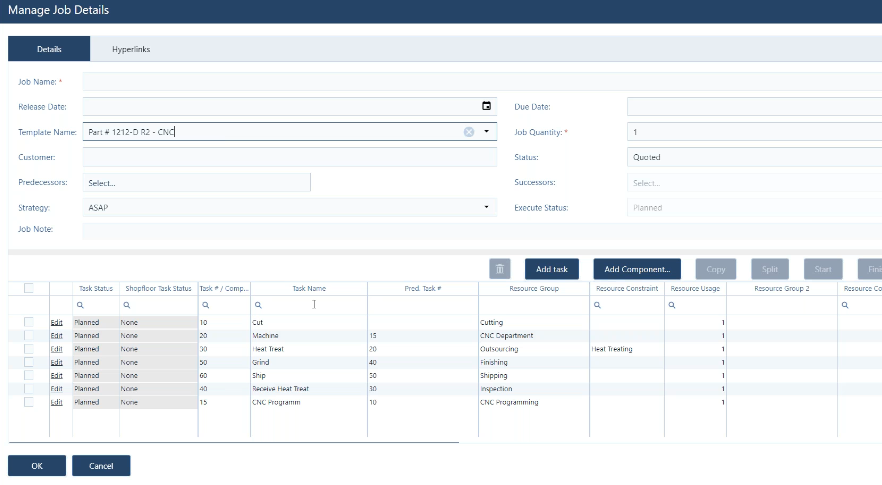Screen dimensions: 882x485
Task: Select the Shipping resource group cell
Action: tap(534, 375)
